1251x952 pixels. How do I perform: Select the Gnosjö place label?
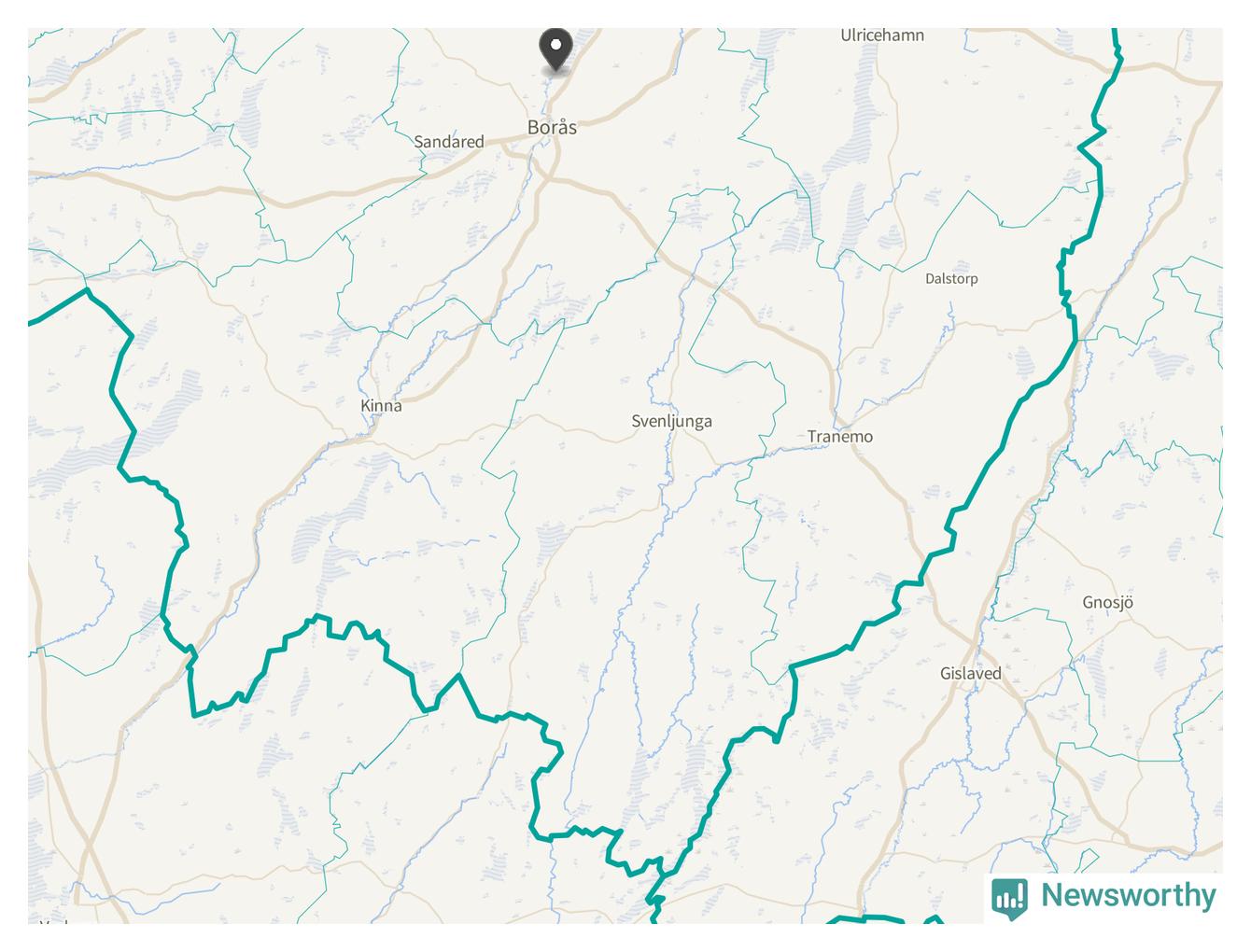click(x=1107, y=602)
